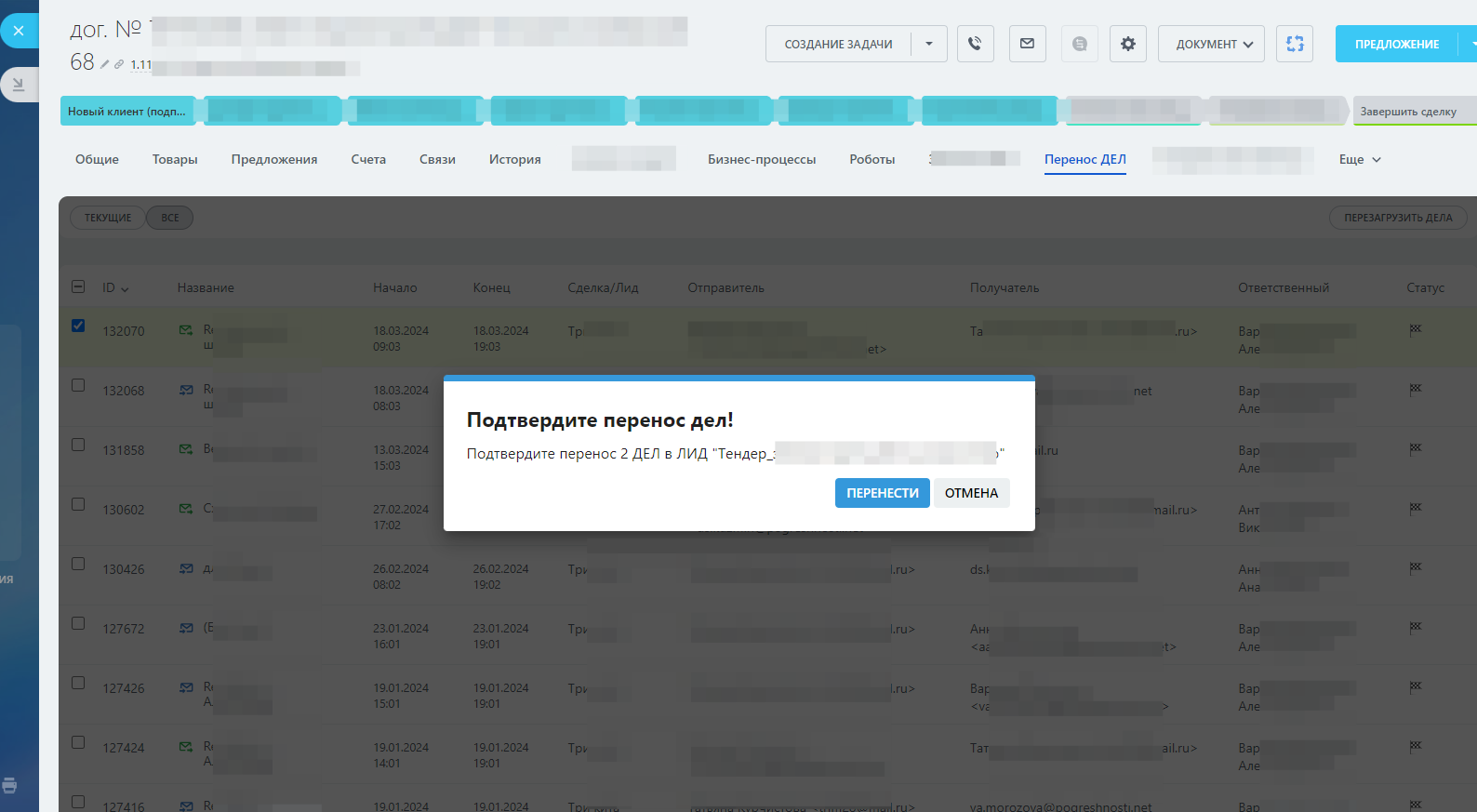1477x812 pixels.
Task: Click the status flag icon in row 127424
Action: pos(1416,746)
